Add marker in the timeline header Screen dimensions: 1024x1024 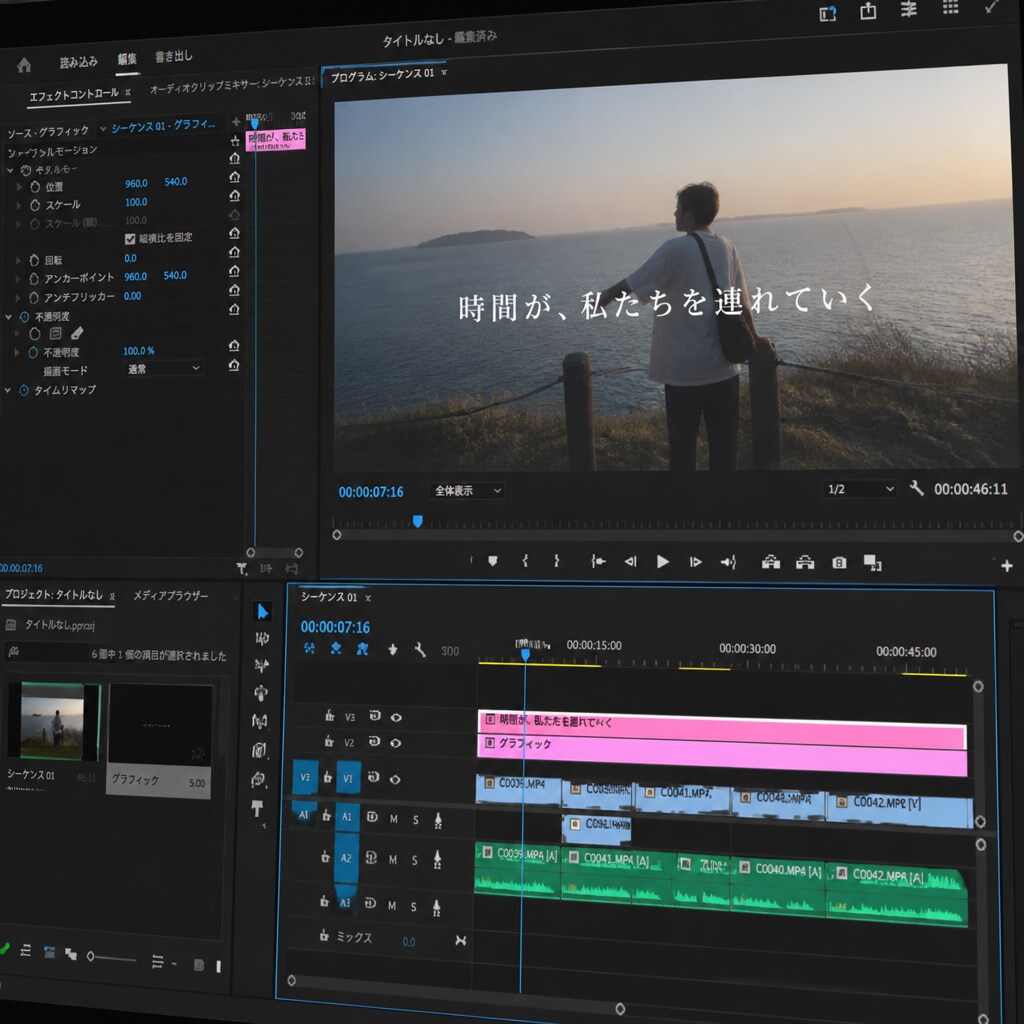[392, 649]
